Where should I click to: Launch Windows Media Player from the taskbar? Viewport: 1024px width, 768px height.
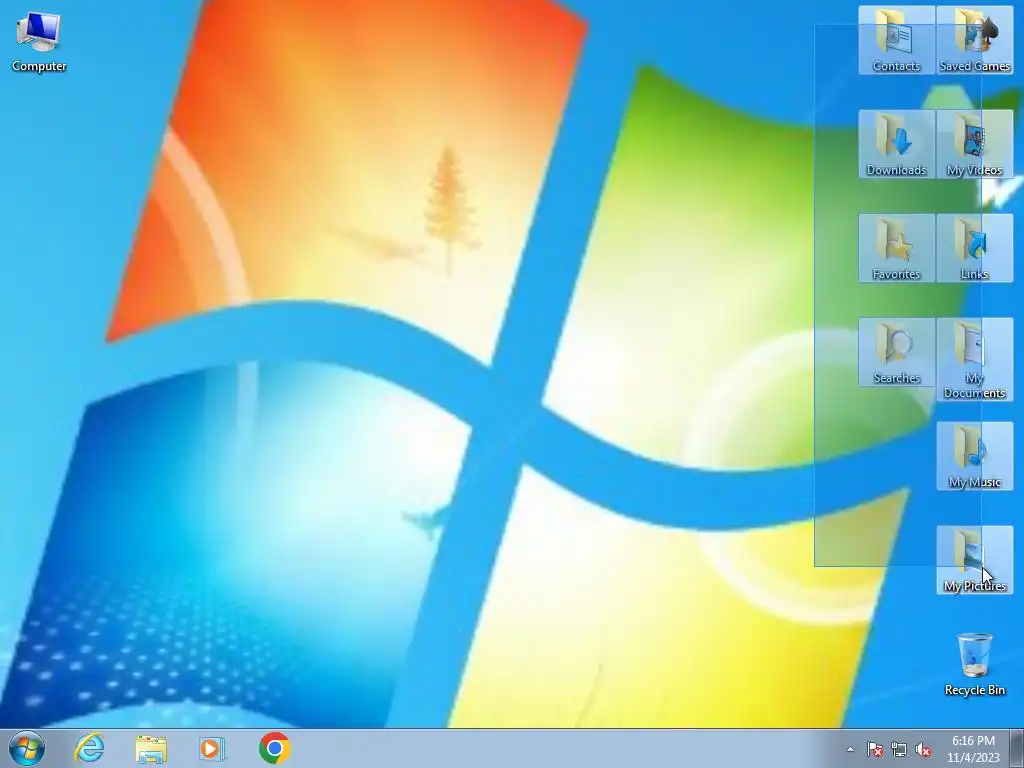pos(212,748)
